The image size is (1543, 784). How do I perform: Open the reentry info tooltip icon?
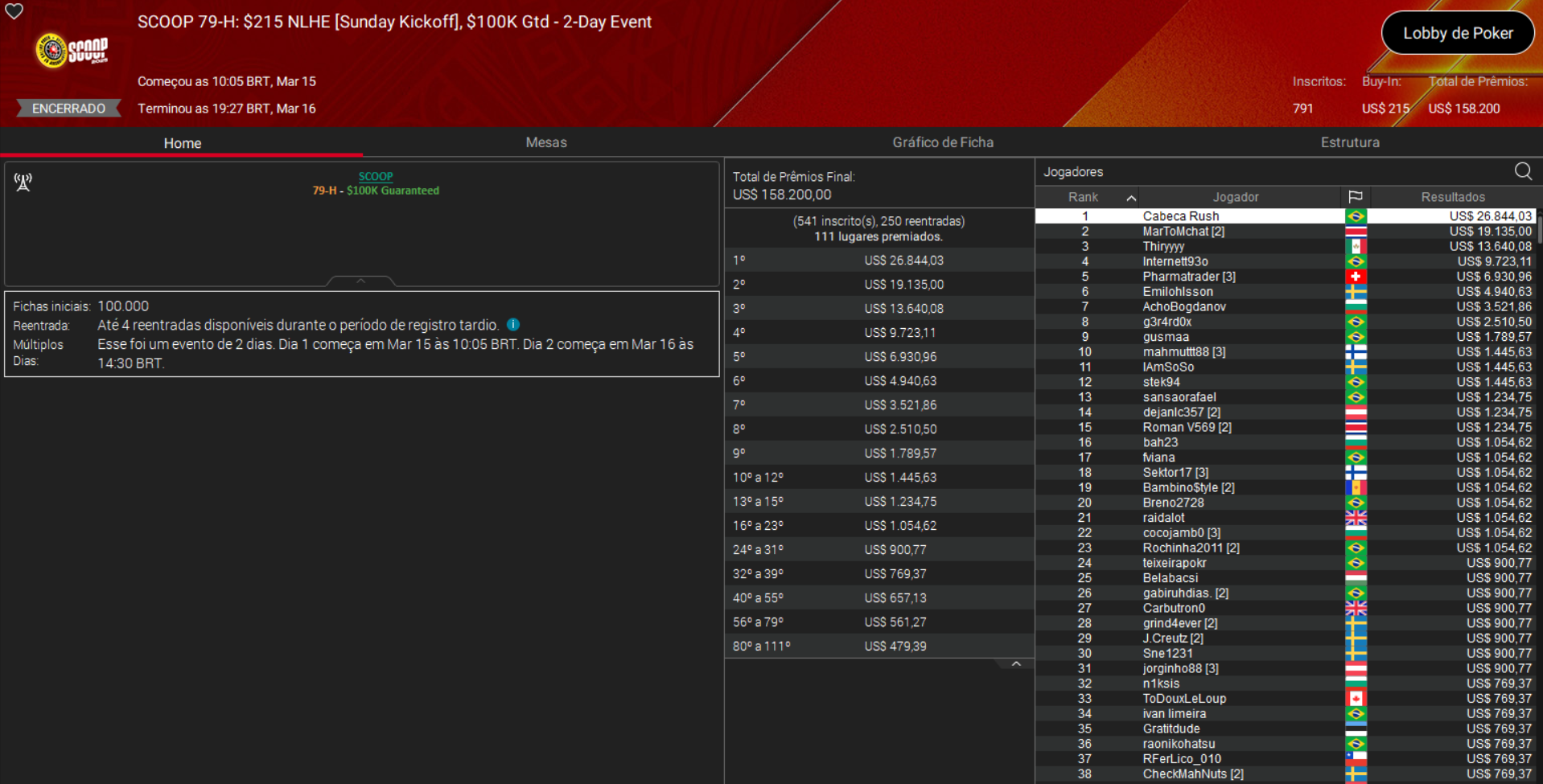click(513, 324)
